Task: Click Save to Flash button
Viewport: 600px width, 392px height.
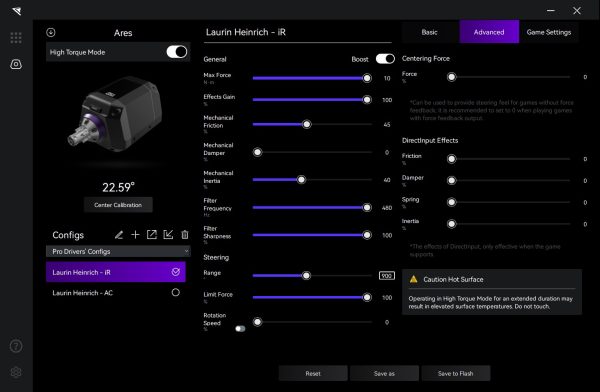Action: tap(455, 373)
